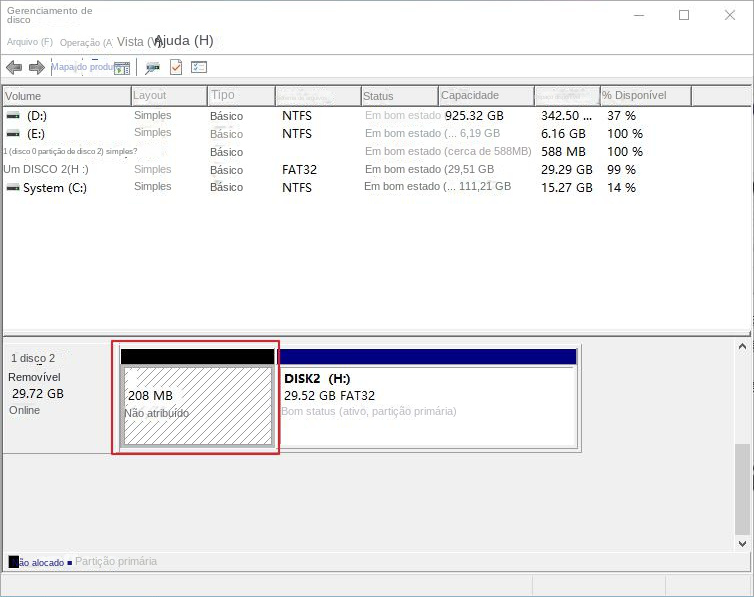
Task: Open the Ajuda (H) menu
Action: pos(184,40)
